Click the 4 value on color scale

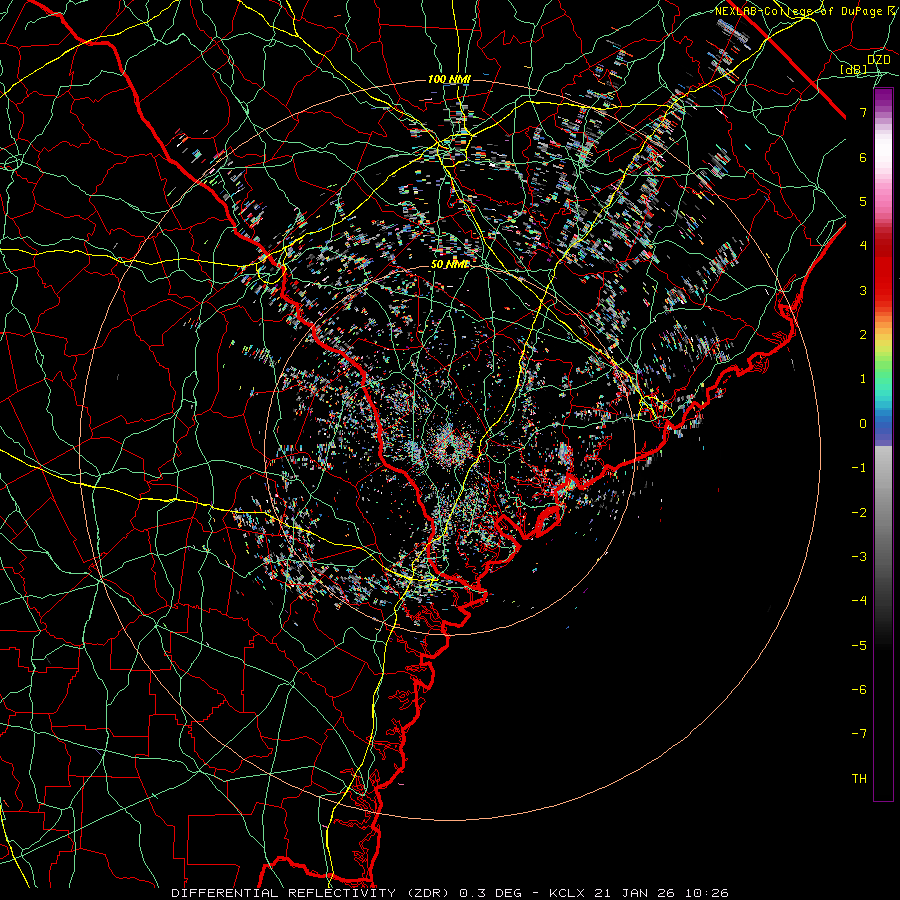click(x=863, y=246)
